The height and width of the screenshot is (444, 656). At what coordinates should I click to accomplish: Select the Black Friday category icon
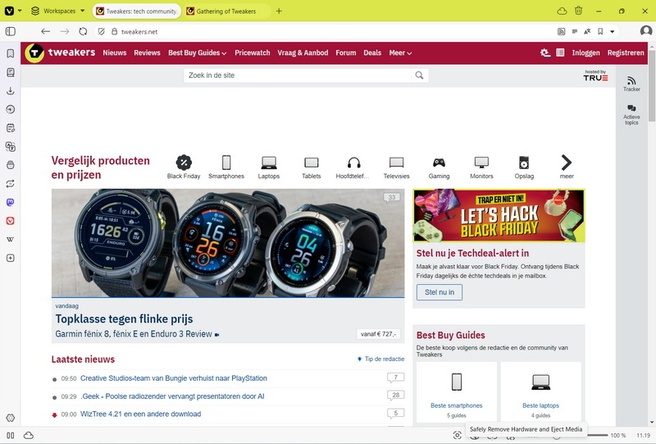pos(183,167)
